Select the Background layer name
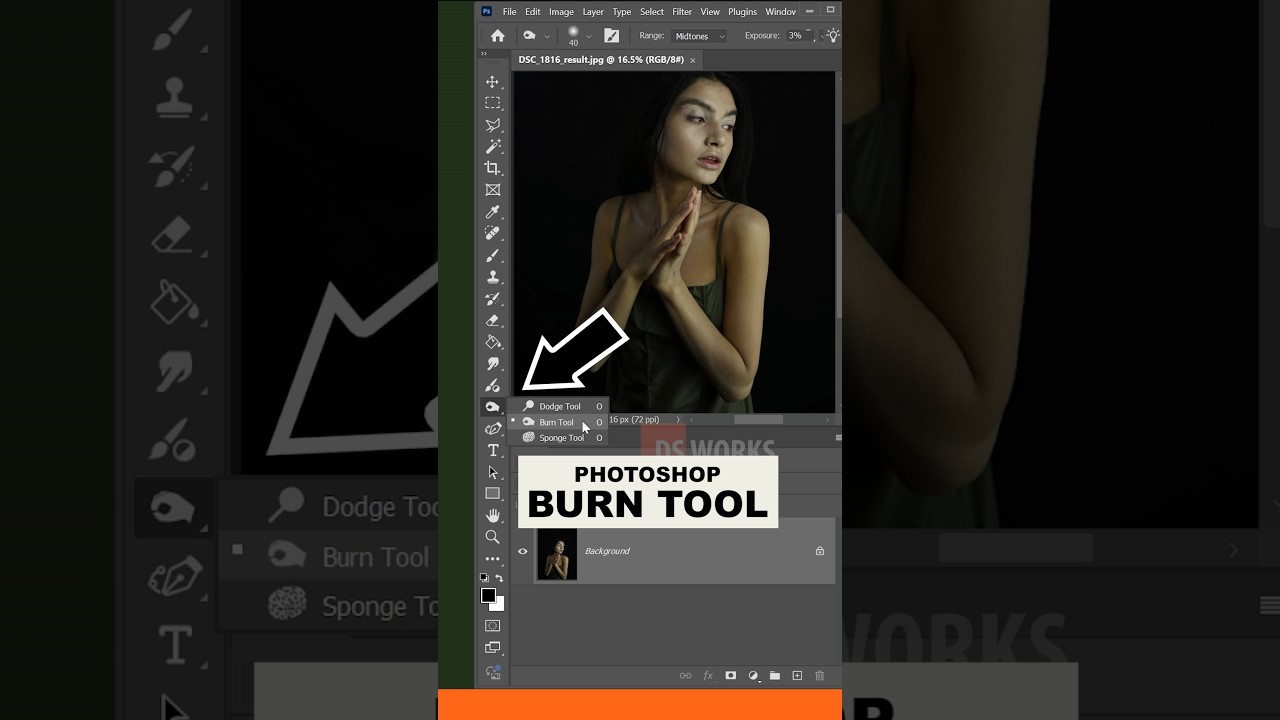 (607, 551)
